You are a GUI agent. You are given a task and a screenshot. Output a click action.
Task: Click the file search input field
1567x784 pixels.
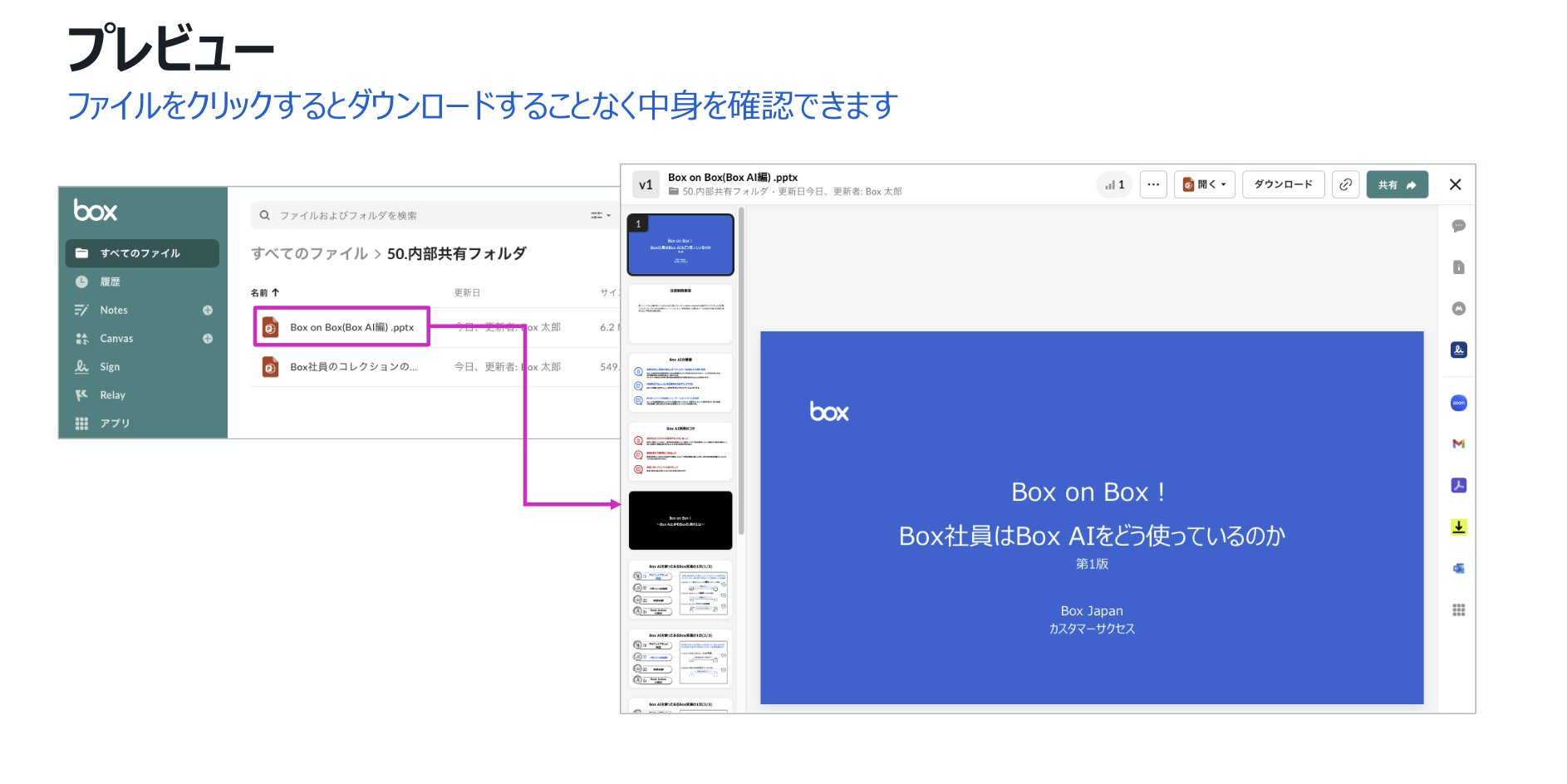tap(415, 215)
